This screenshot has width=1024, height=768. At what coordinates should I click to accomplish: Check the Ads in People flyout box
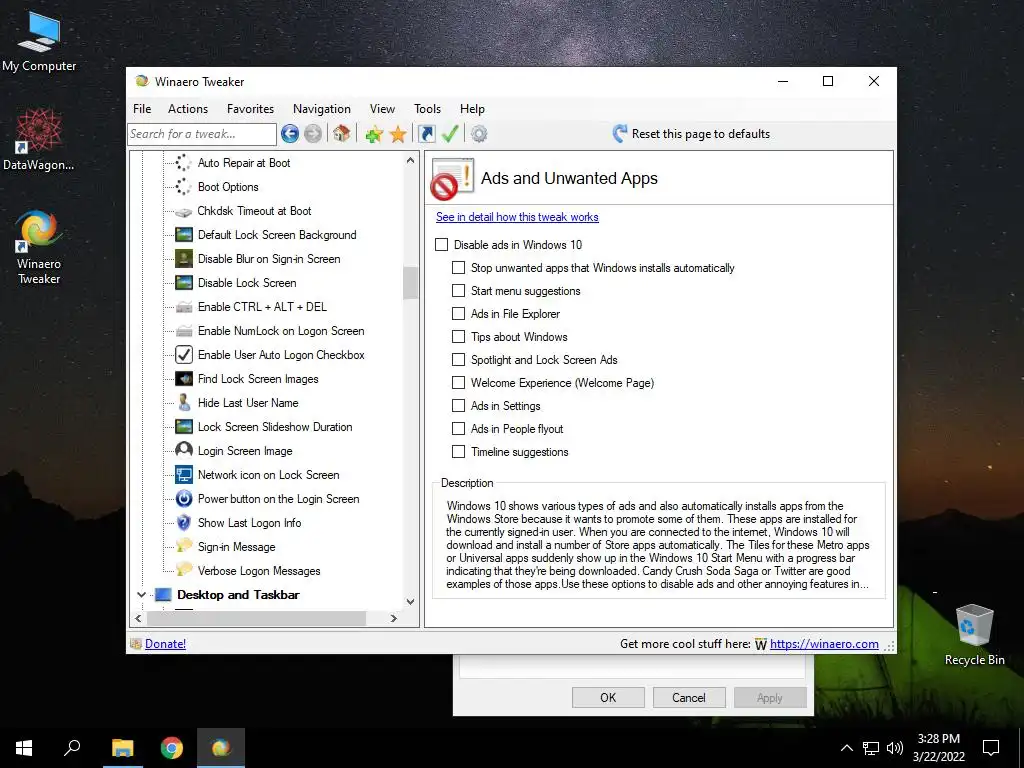(x=458, y=428)
